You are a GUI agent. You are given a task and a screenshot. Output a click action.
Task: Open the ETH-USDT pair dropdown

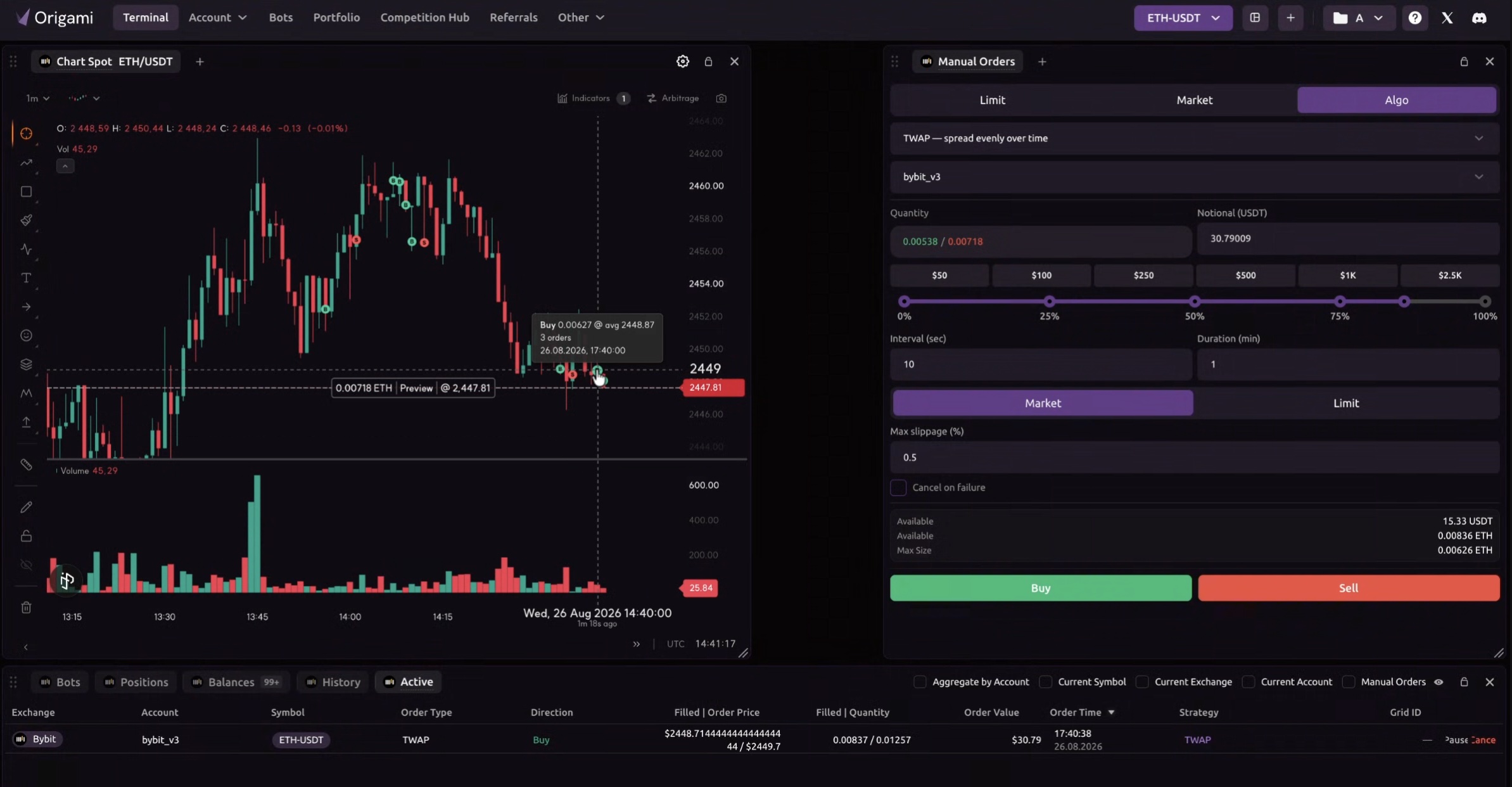(x=1183, y=18)
